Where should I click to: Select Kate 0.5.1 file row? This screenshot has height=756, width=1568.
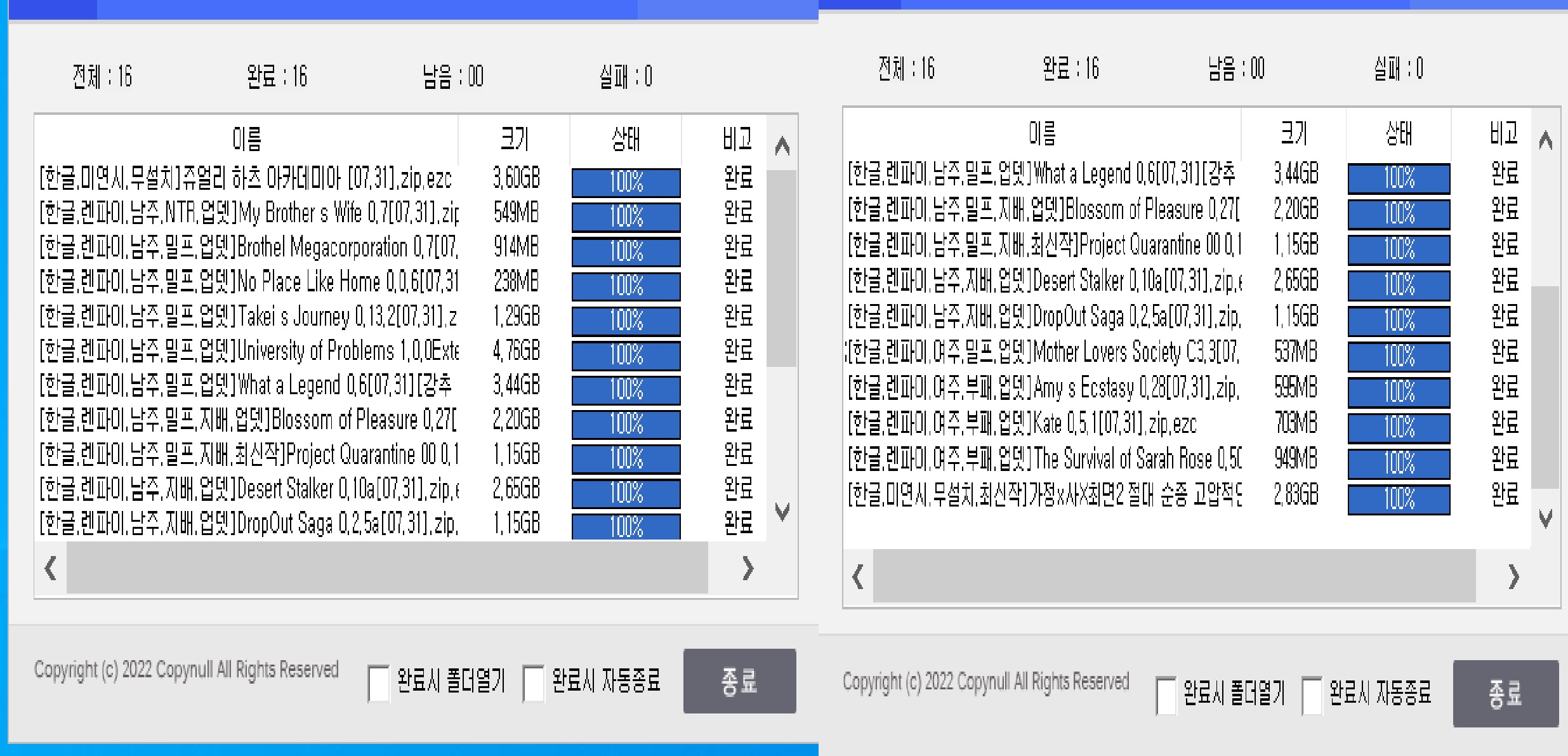pyautogui.click(x=1022, y=423)
